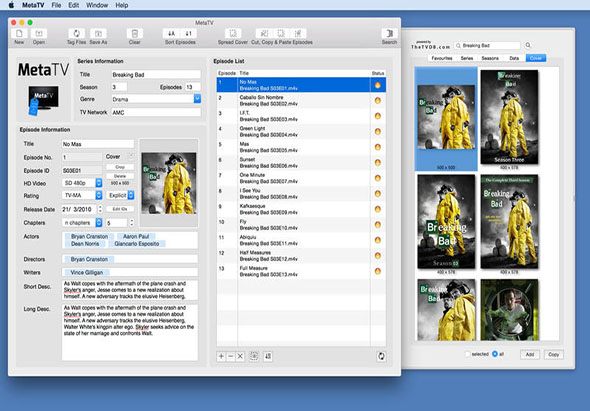Viewport: 590px width, 411px height.
Task: Select episode row One Minute
Action: tap(301, 178)
